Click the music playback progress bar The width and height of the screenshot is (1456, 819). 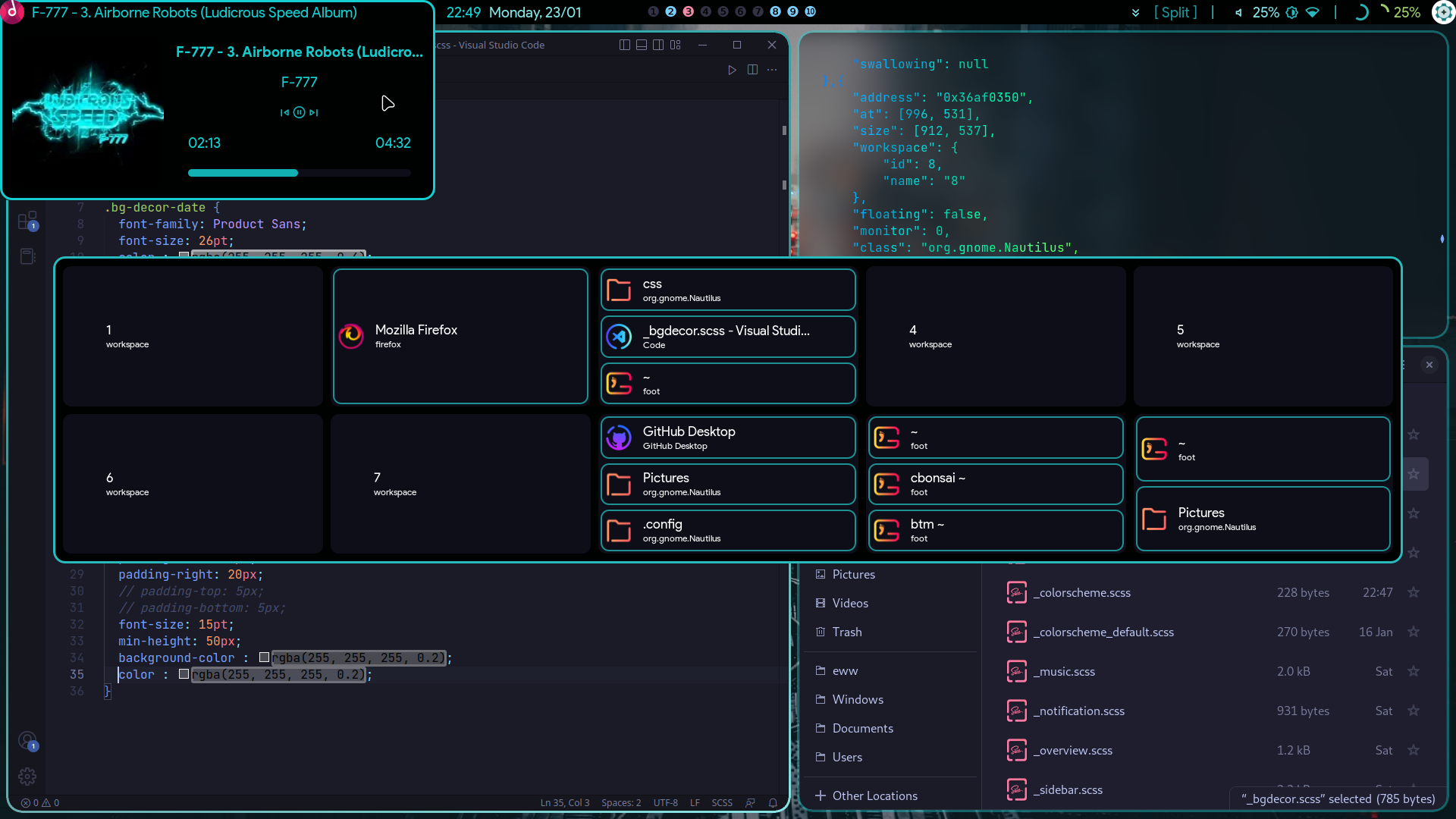tap(299, 173)
